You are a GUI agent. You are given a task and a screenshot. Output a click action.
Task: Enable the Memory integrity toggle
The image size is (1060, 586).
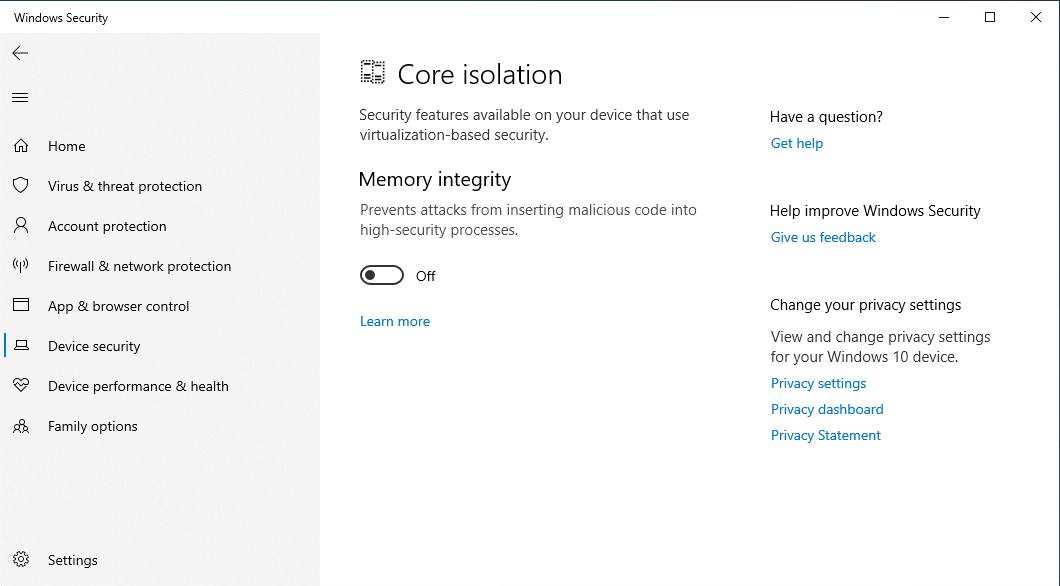[382, 276]
